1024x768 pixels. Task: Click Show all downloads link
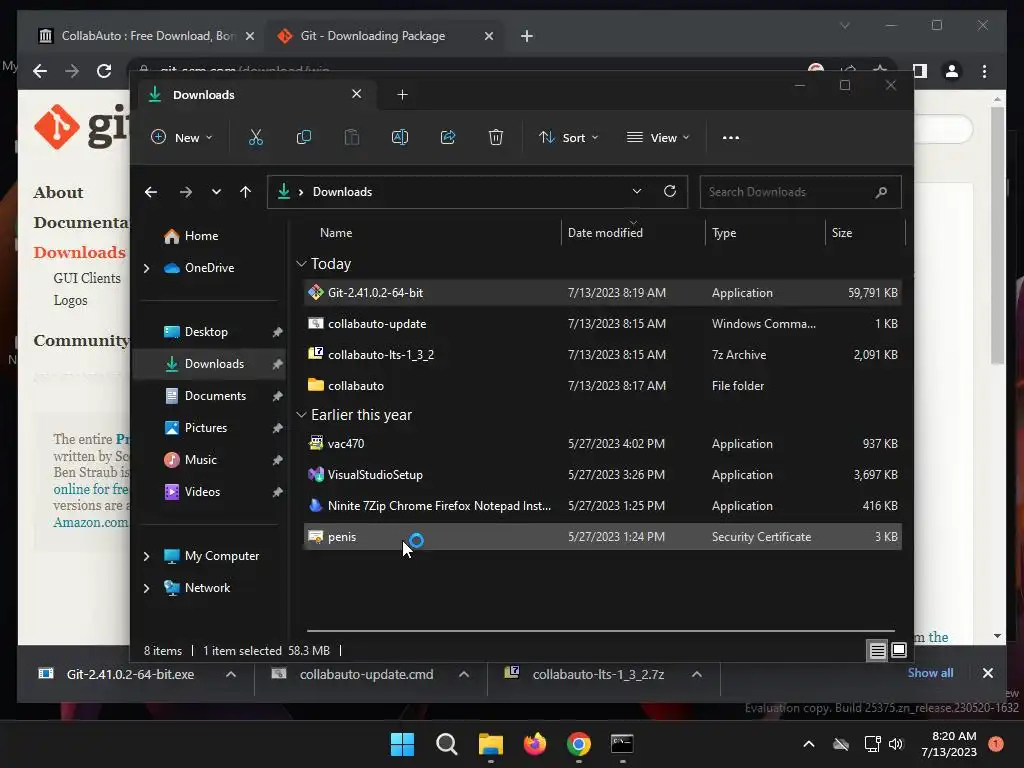pos(930,673)
